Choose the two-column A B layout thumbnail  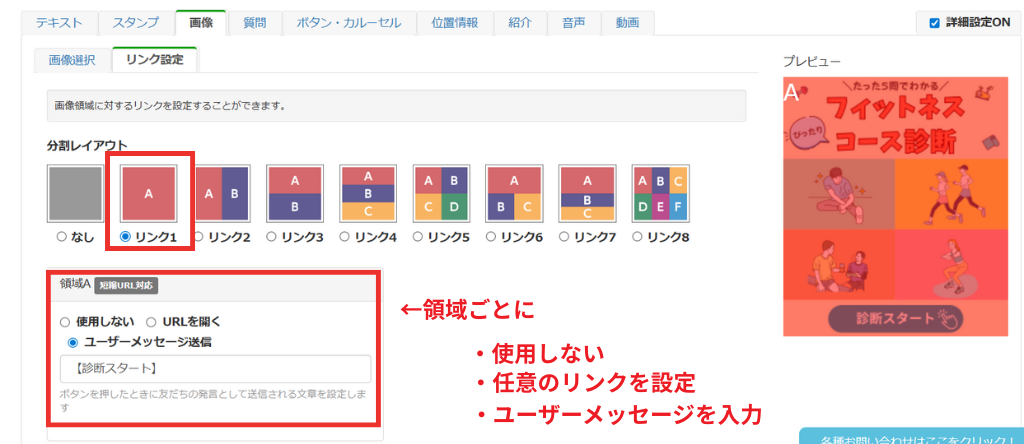click(x=221, y=194)
